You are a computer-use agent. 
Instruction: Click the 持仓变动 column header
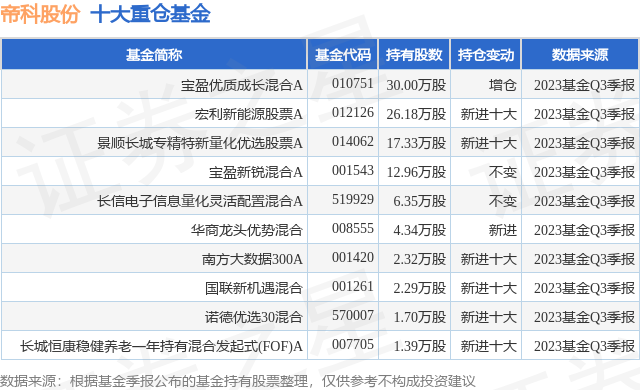(486, 55)
